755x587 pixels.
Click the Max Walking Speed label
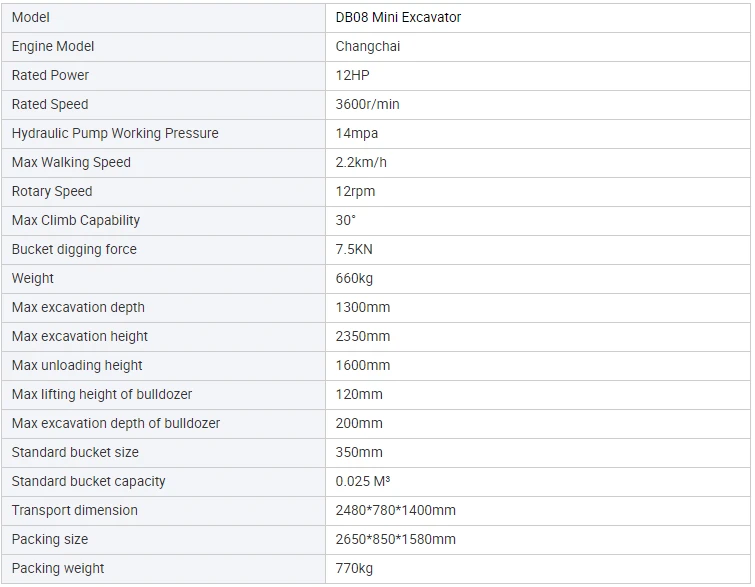pyautogui.click(x=71, y=162)
